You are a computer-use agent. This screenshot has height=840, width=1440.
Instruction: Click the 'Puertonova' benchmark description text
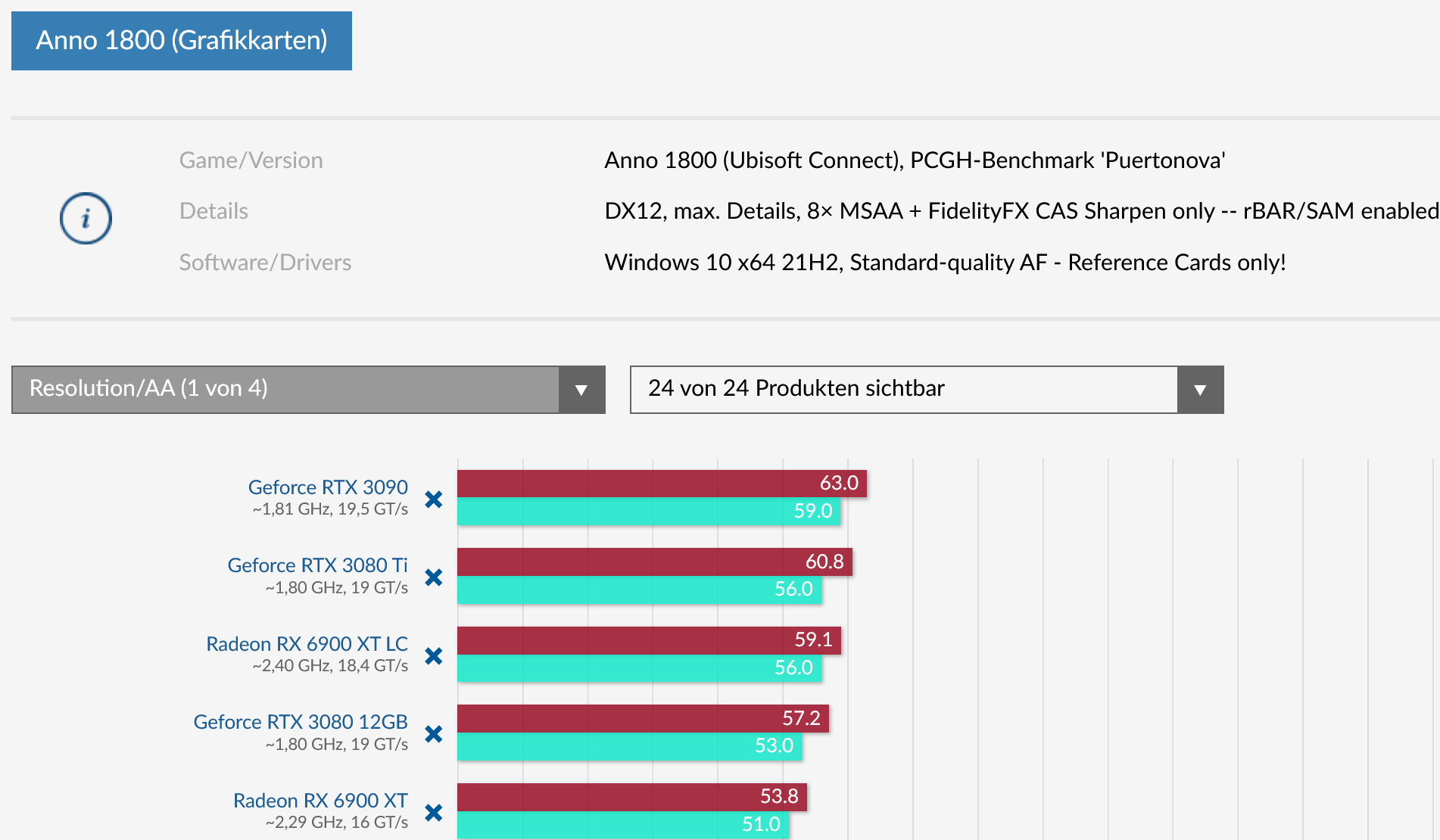tap(915, 160)
